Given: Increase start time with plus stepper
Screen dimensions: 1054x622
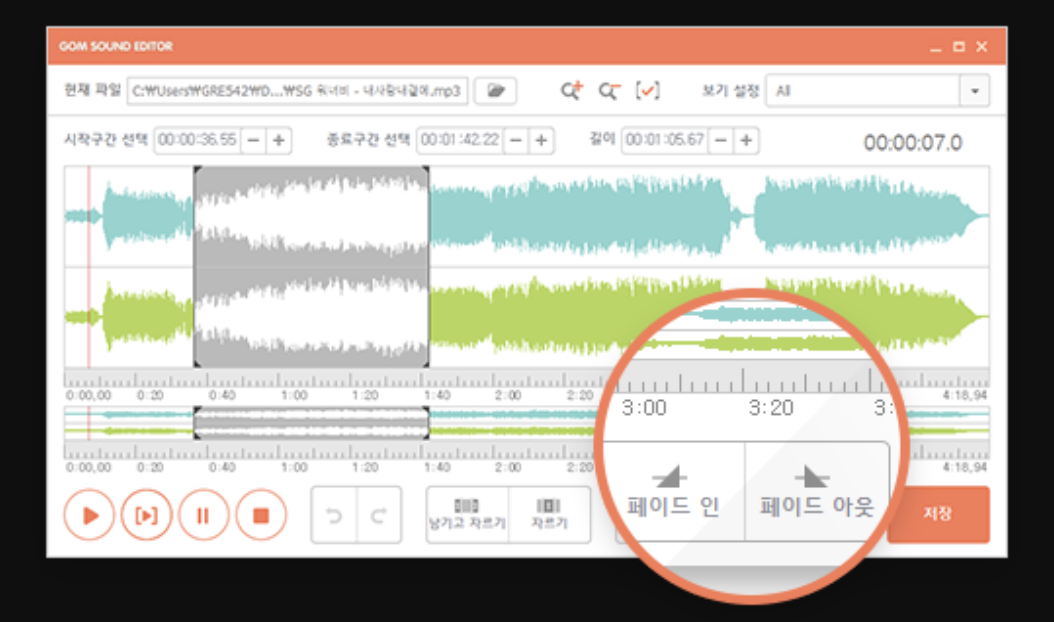Looking at the screenshot, I should pyautogui.click(x=276, y=140).
